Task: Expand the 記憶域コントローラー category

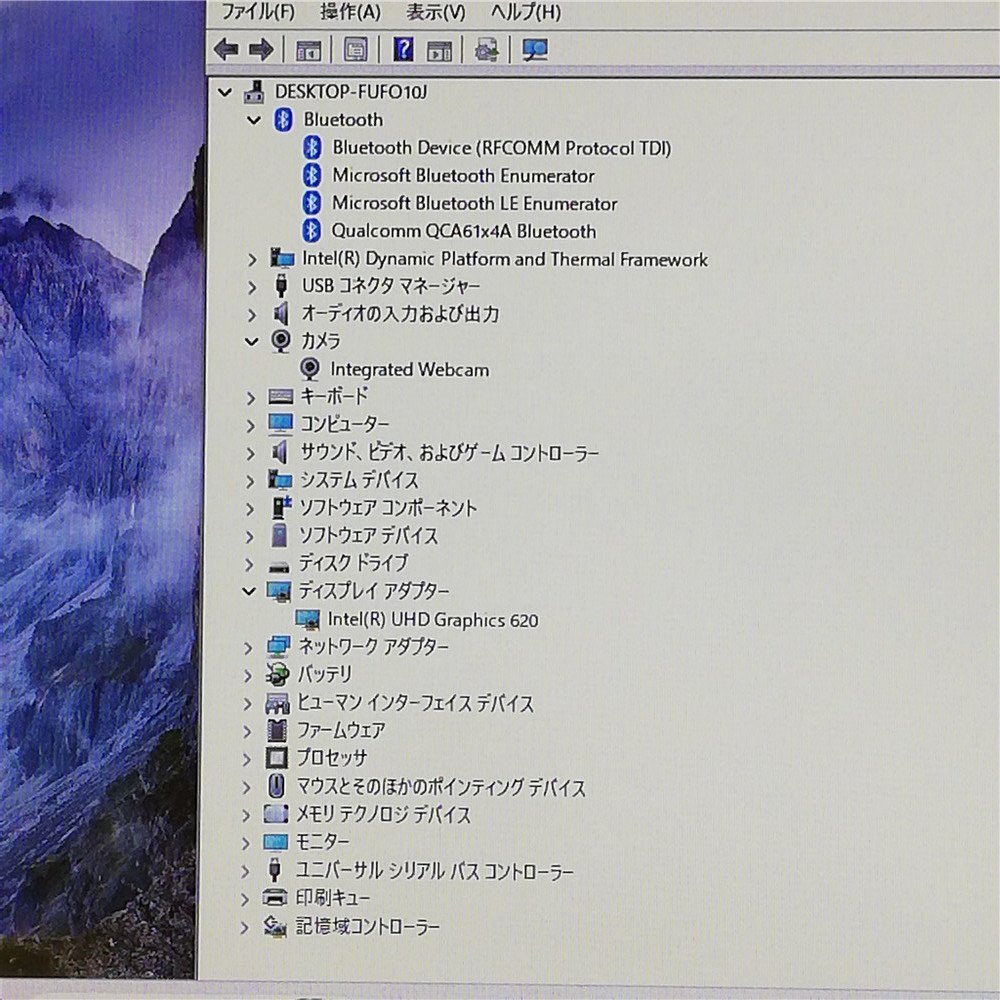Action: click(245, 927)
